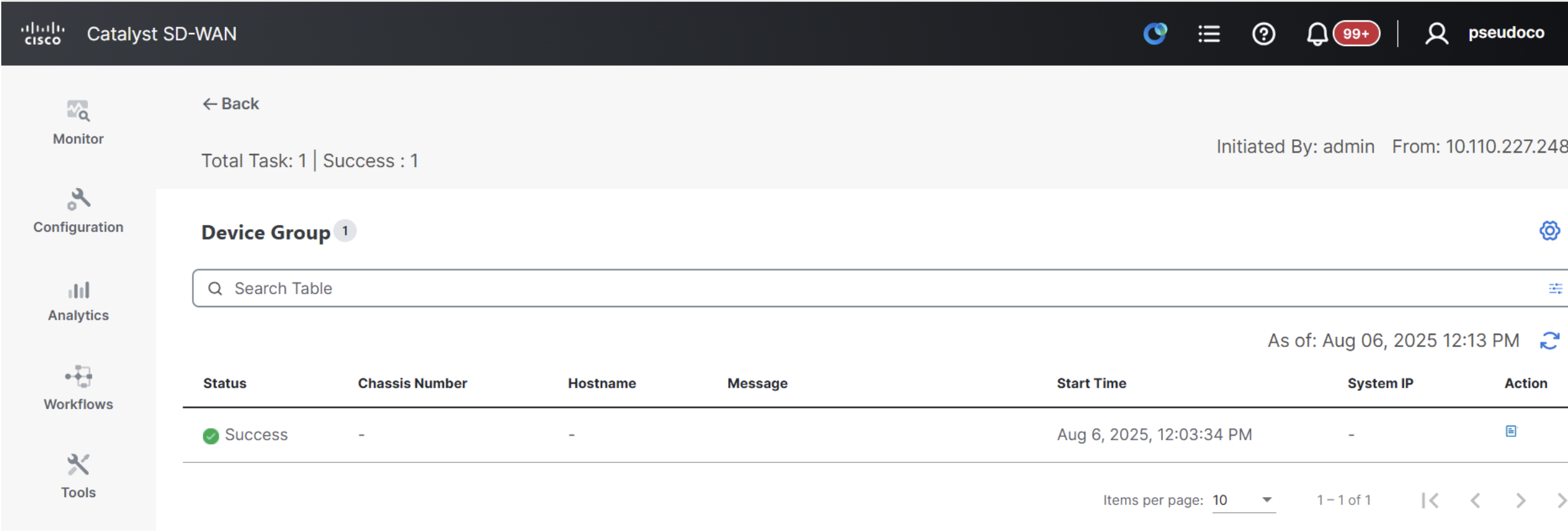Open the Monitor section
The height and width of the screenshot is (532, 1568).
pyautogui.click(x=79, y=123)
